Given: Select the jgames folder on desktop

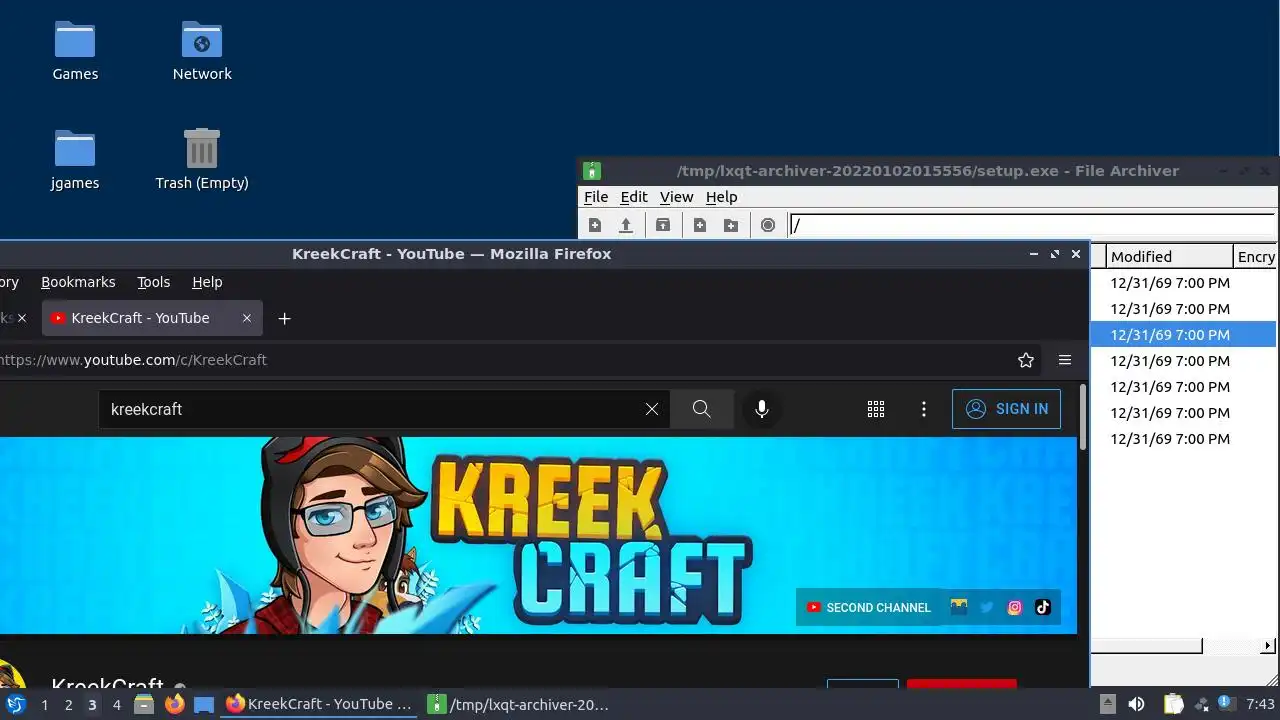Looking at the screenshot, I should 75,159.
